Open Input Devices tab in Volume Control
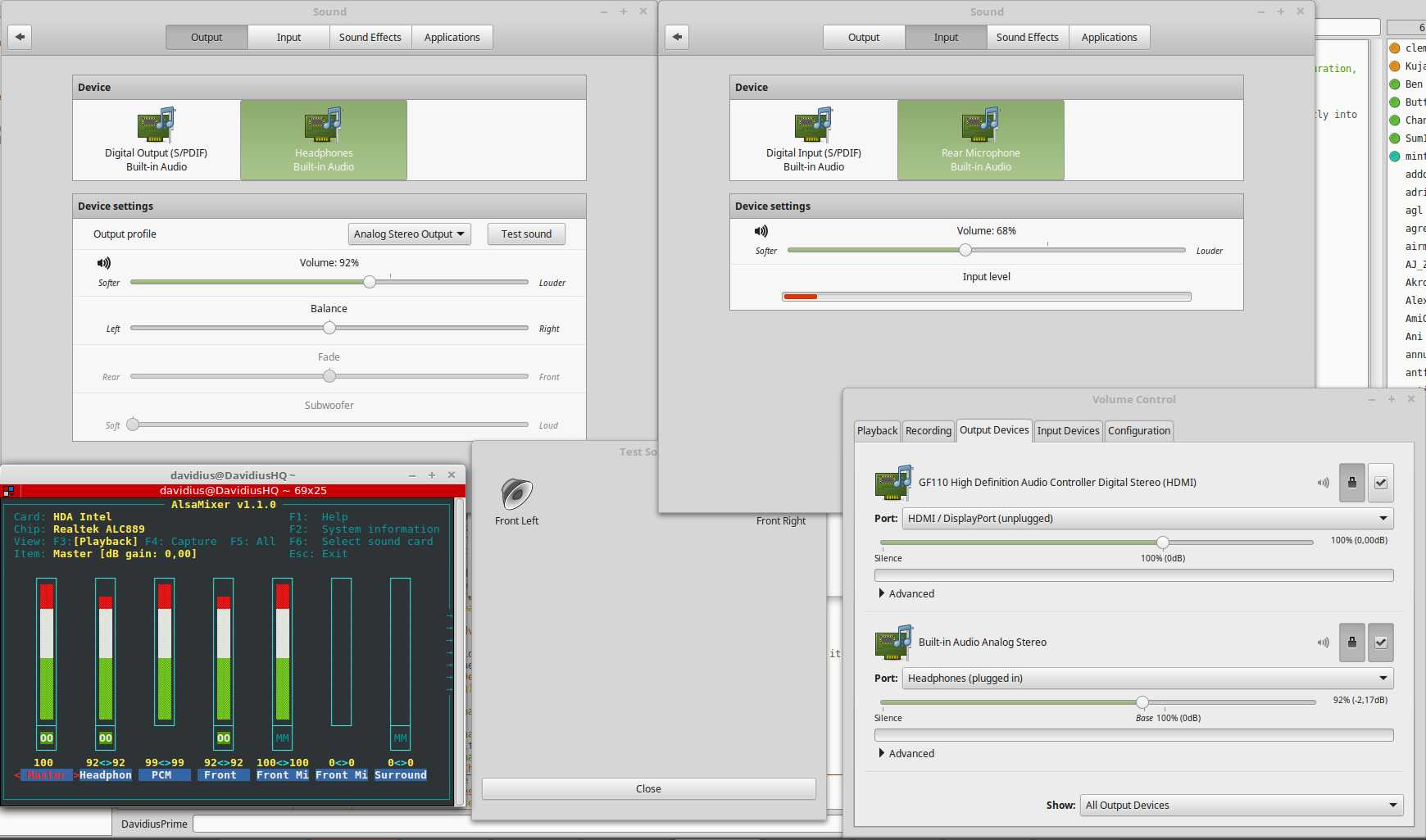Screen dimensions: 1426x840 (x=1069, y=431)
